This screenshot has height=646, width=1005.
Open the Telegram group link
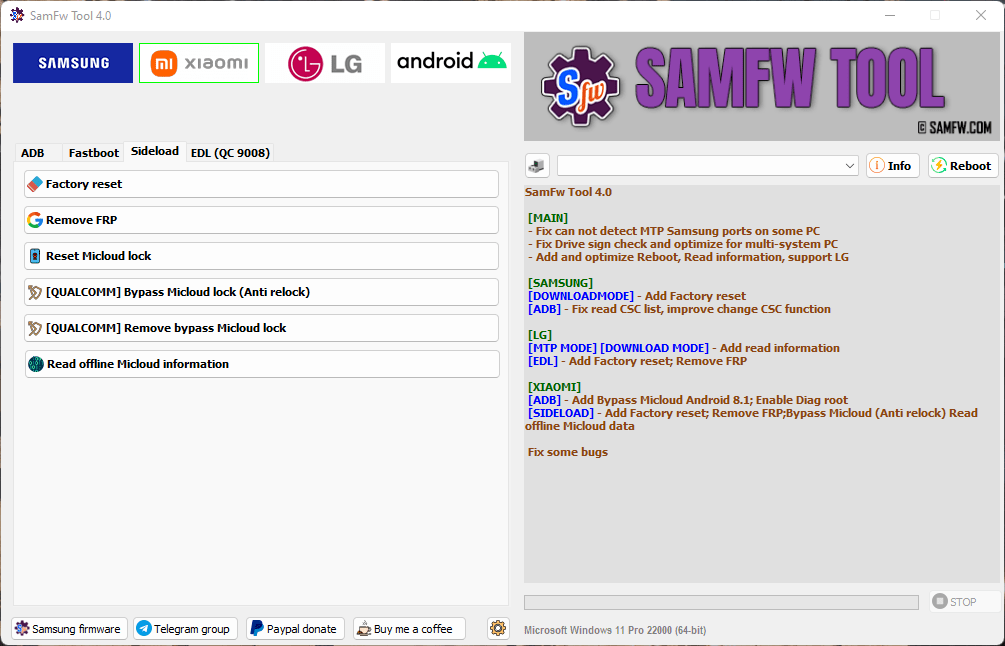[x=185, y=629]
